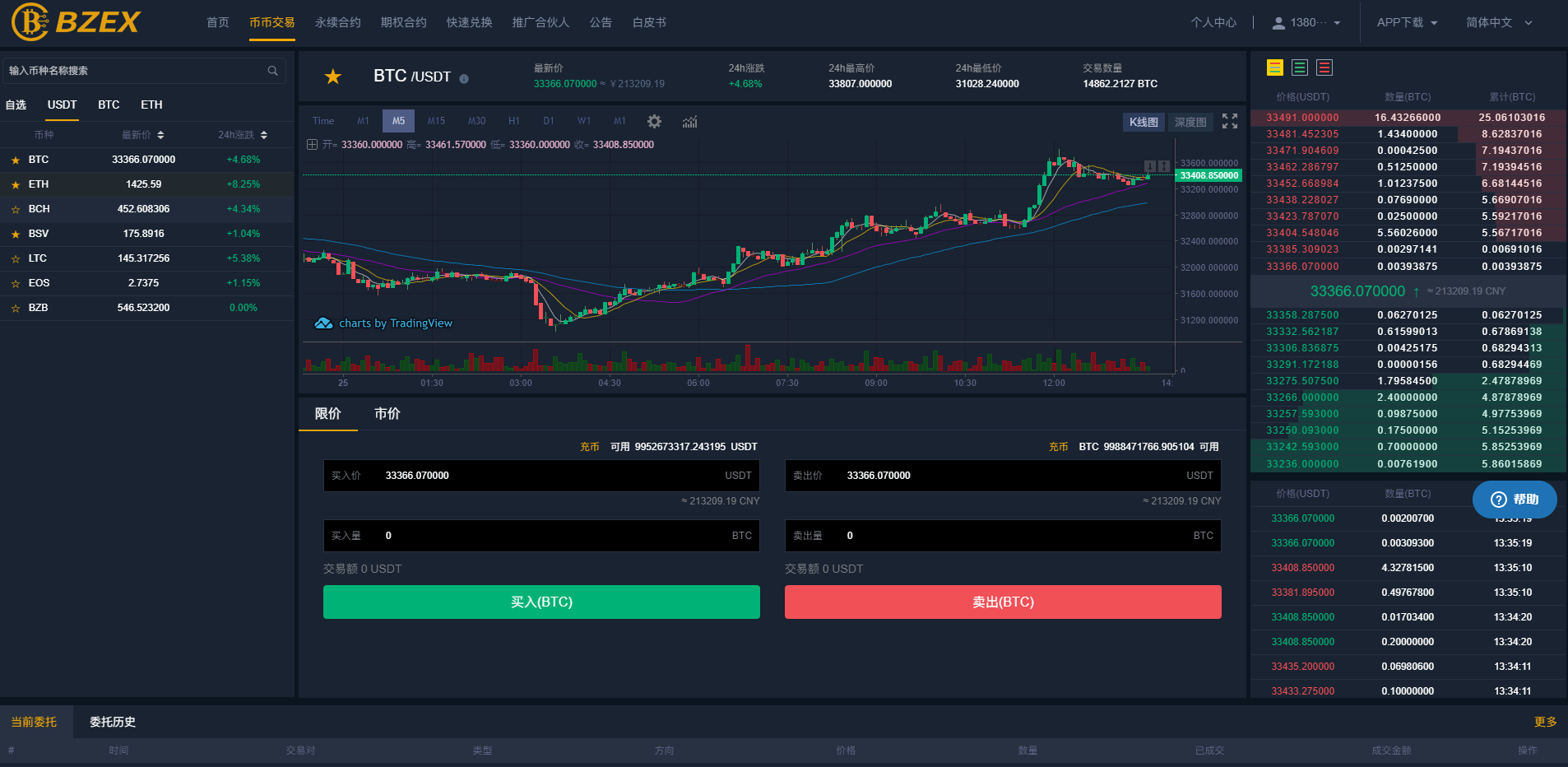This screenshot has width=1568, height=767.
Task: Switch chart to 深度图 depth view
Action: (1190, 122)
